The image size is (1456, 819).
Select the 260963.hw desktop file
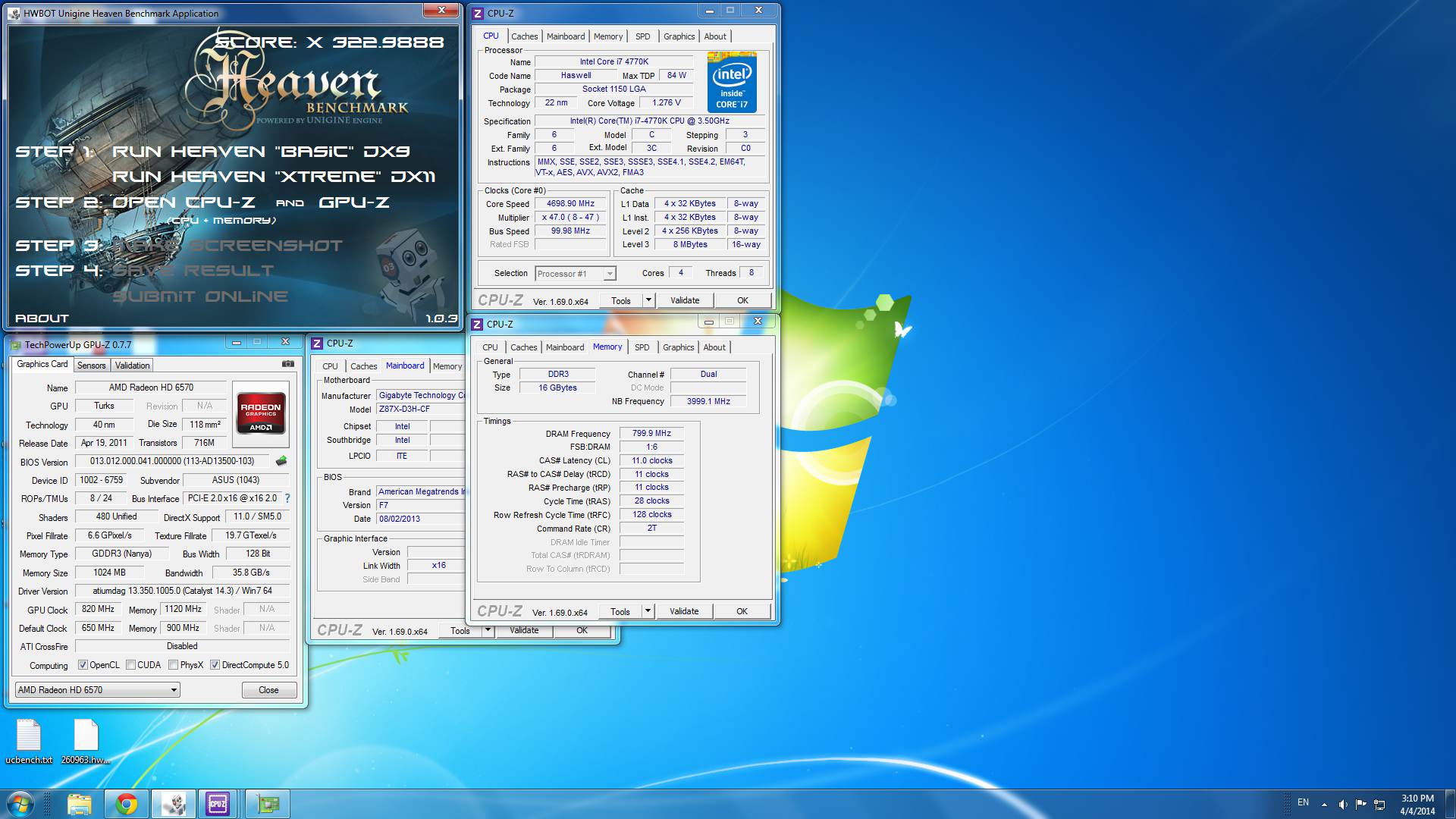click(x=86, y=742)
